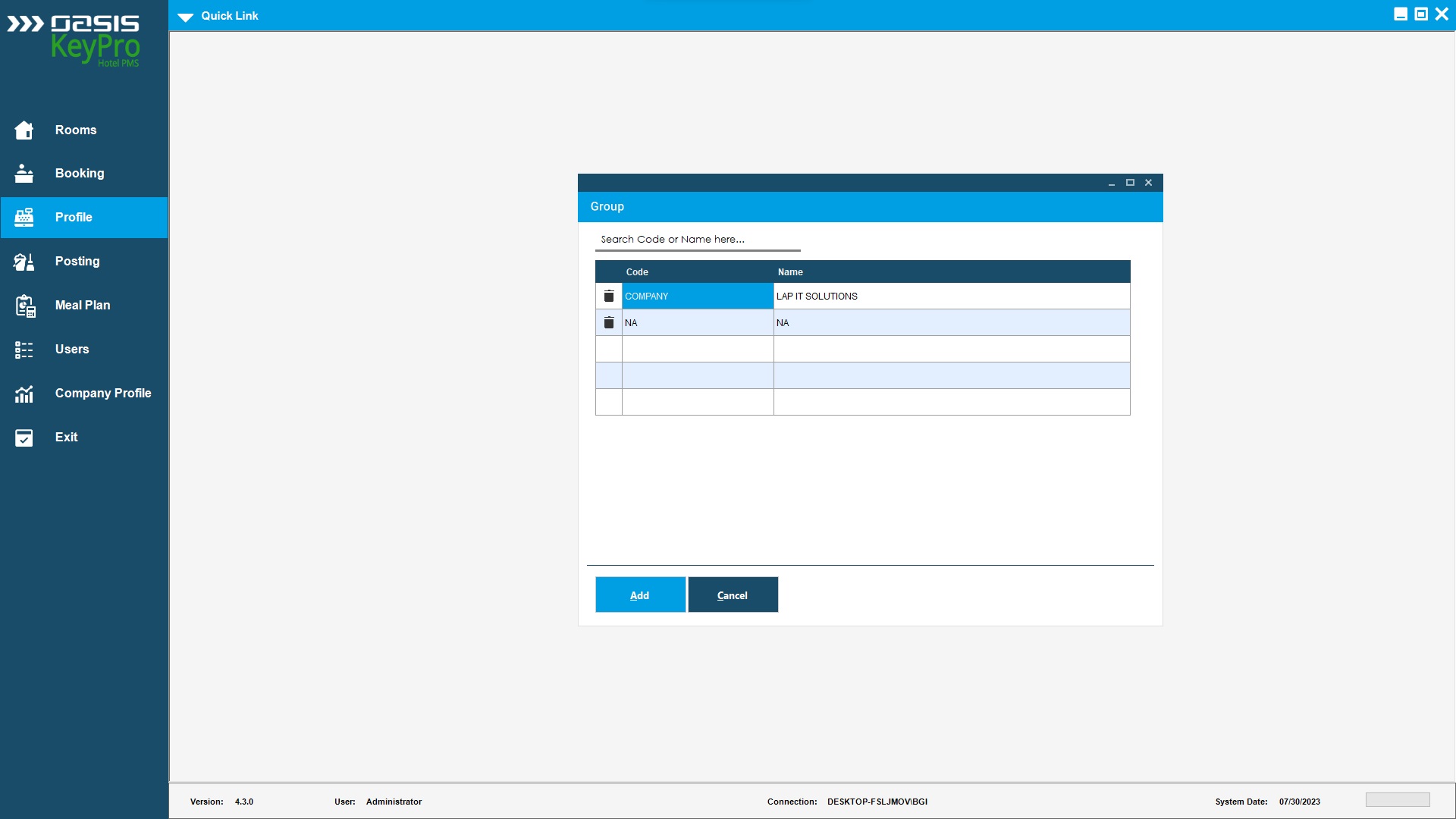This screenshot has height=819, width=1456.
Task: Open the Company Profile menu label
Action: point(103,393)
